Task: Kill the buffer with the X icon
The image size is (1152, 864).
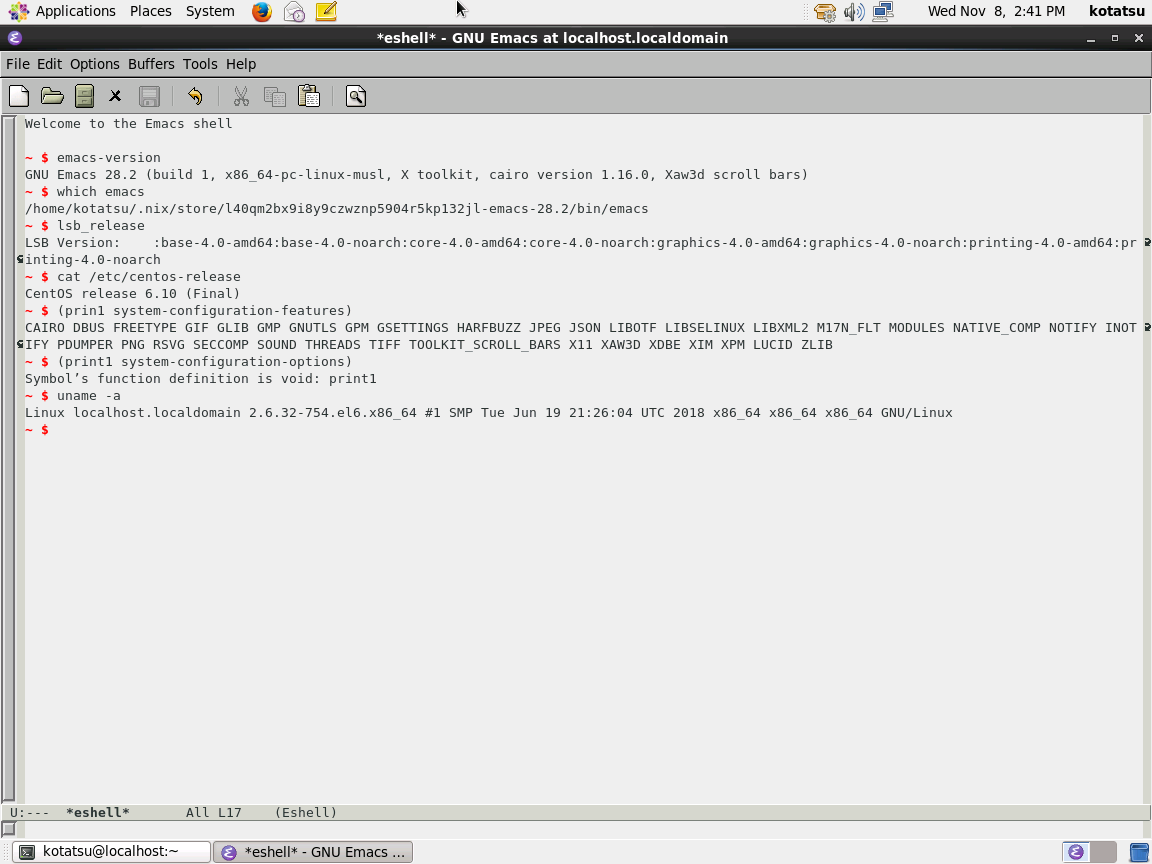Action: (x=115, y=96)
